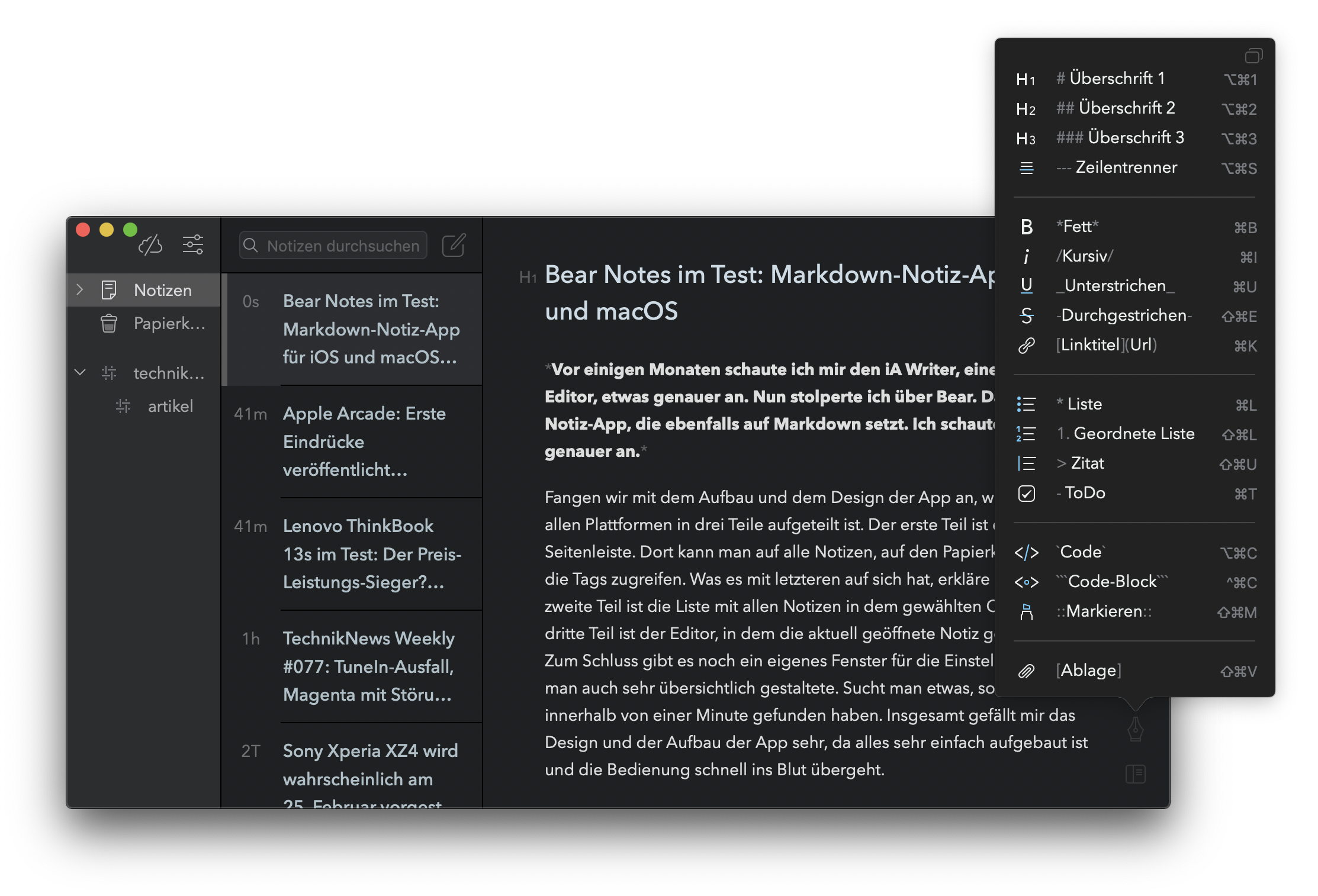Open the TechnikNews Weekly #077 note
This screenshot has width=1318, height=896.
pyautogui.click(x=352, y=666)
